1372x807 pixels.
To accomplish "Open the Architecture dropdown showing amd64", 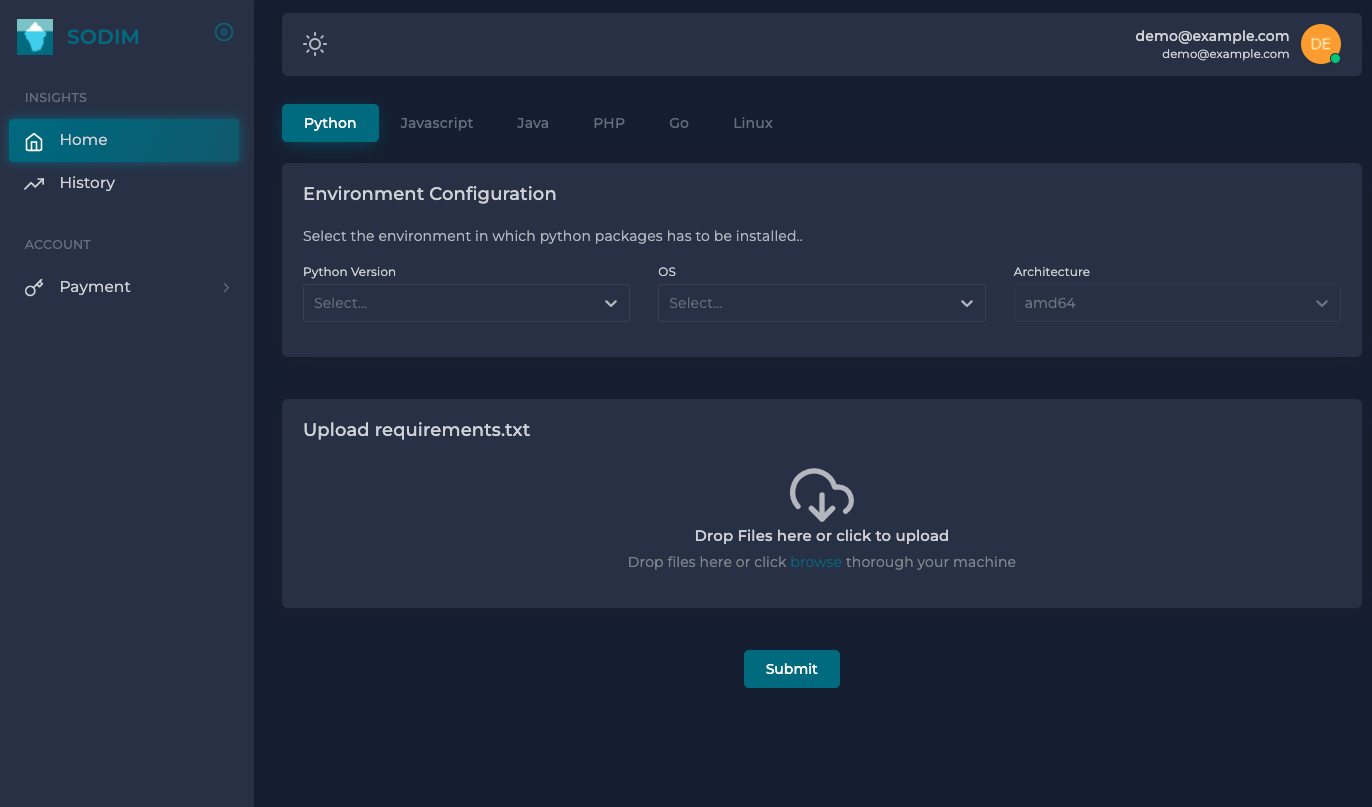I will 1176,303.
